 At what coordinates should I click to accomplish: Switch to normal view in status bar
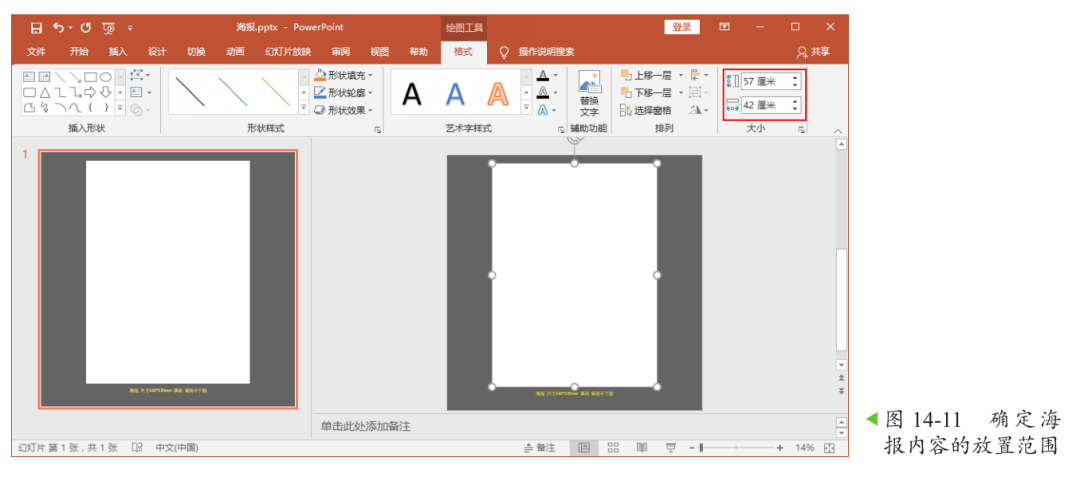coord(584,447)
